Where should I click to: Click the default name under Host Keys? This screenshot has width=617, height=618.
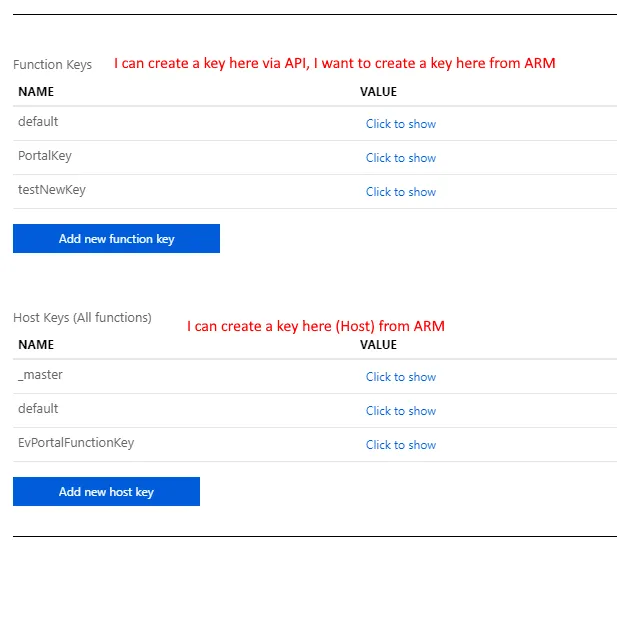[x=38, y=409]
